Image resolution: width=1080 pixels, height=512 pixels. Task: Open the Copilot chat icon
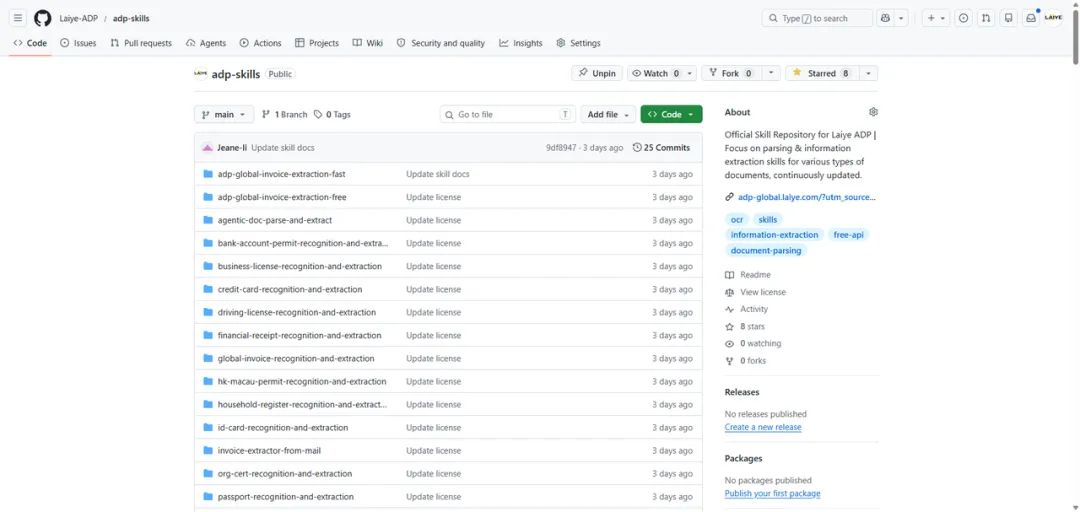click(x=886, y=18)
